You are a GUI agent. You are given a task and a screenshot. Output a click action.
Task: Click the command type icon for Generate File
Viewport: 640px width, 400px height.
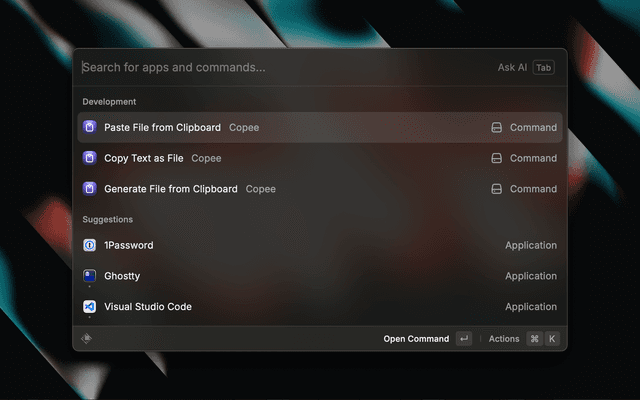click(x=496, y=189)
